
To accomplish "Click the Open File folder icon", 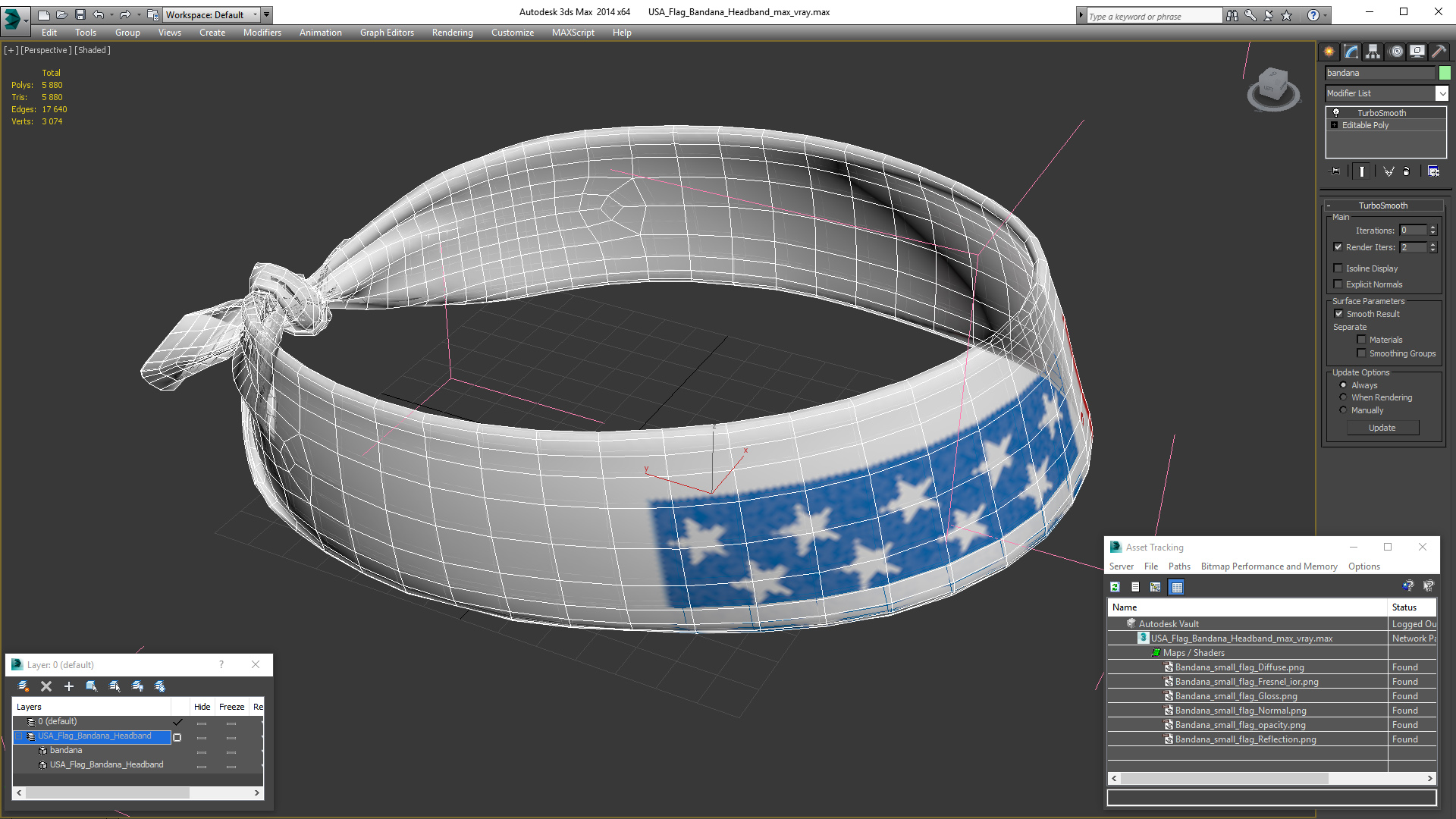I will point(61,14).
